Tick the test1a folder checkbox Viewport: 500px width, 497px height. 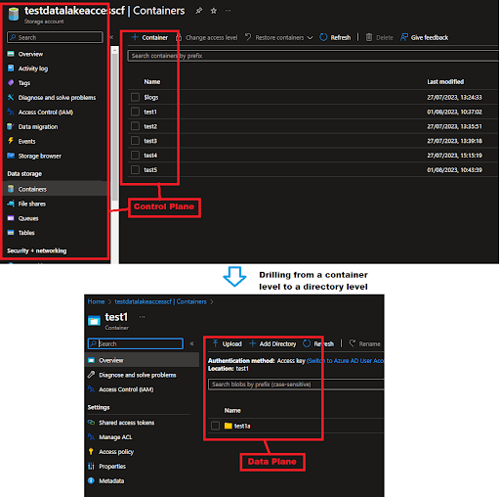click(x=215, y=426)
